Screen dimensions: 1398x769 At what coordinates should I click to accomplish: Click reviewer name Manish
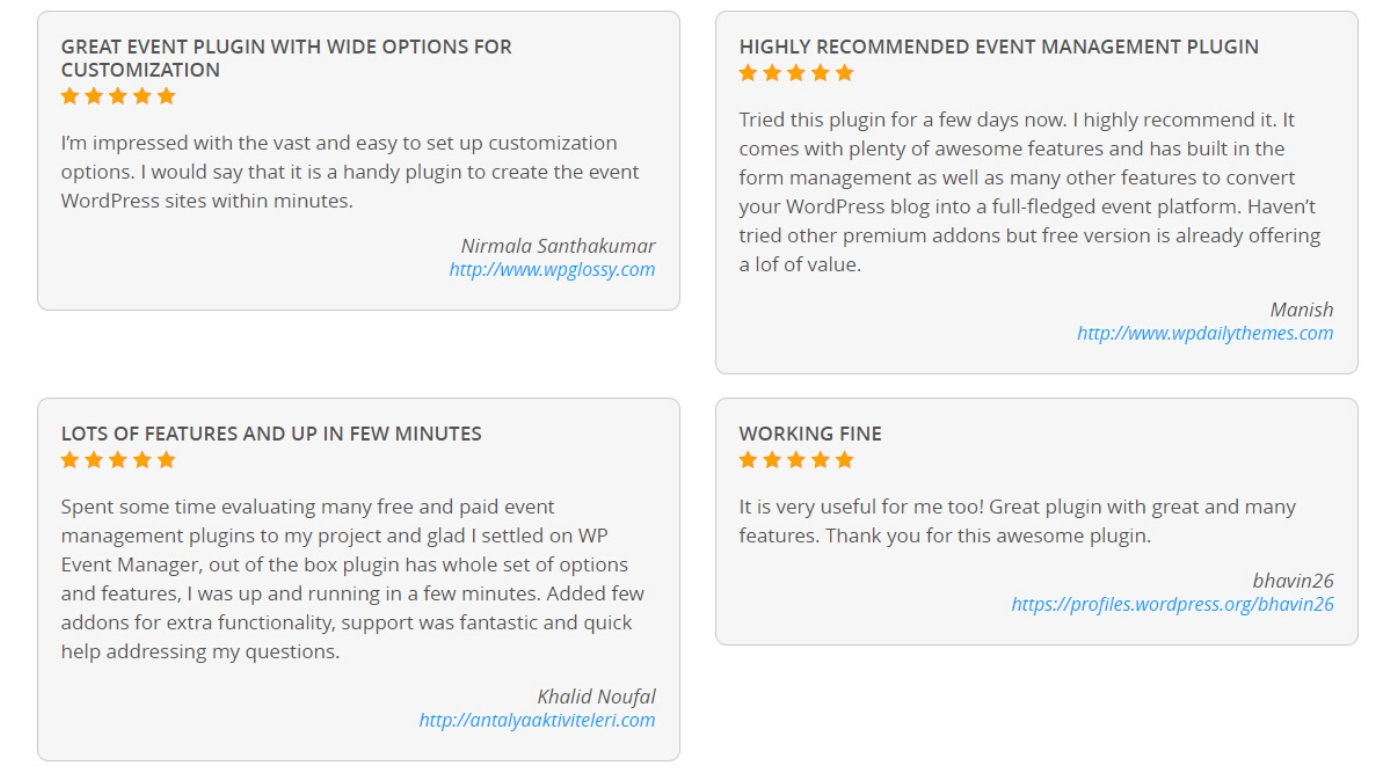pyautogui.click(x=1302, y=310)
